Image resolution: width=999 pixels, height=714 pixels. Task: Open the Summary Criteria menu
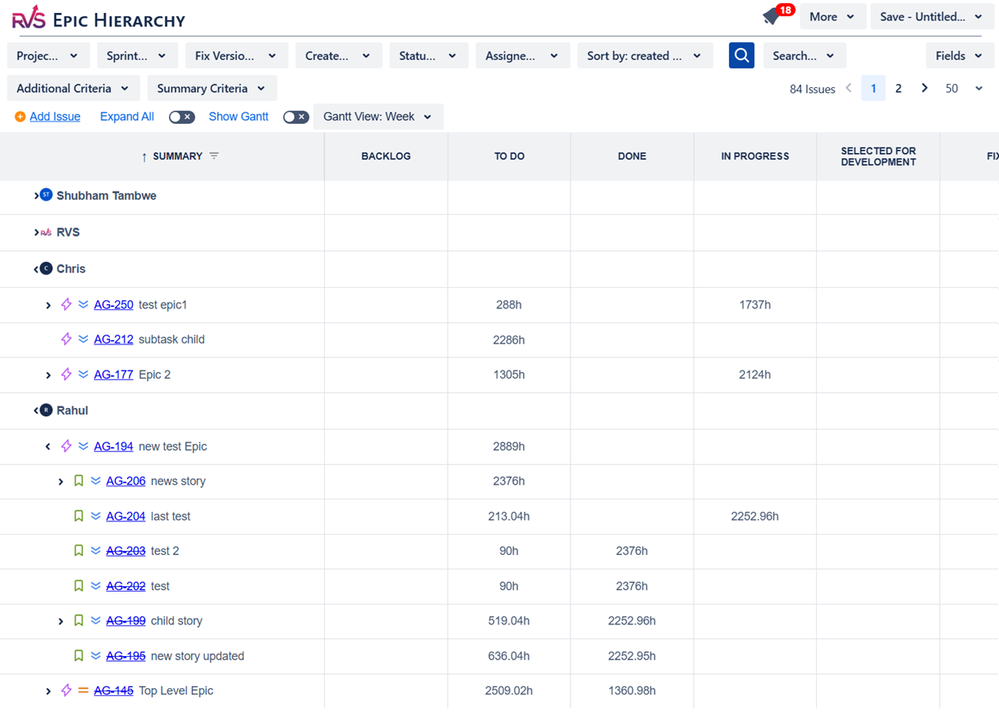click(x=211, y=88)
